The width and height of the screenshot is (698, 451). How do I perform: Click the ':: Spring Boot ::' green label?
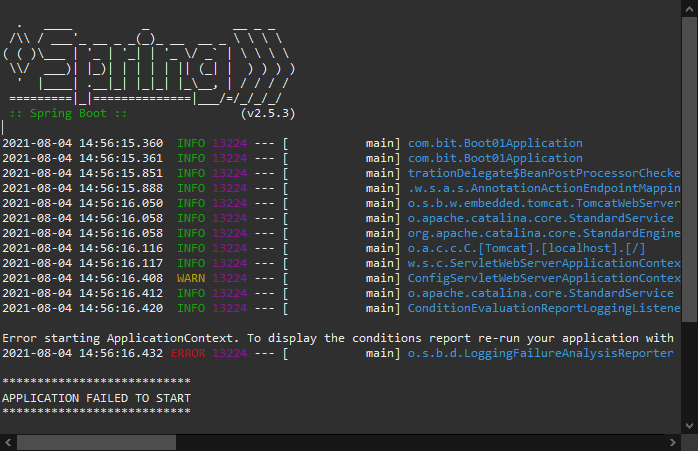tap(68, 114)
